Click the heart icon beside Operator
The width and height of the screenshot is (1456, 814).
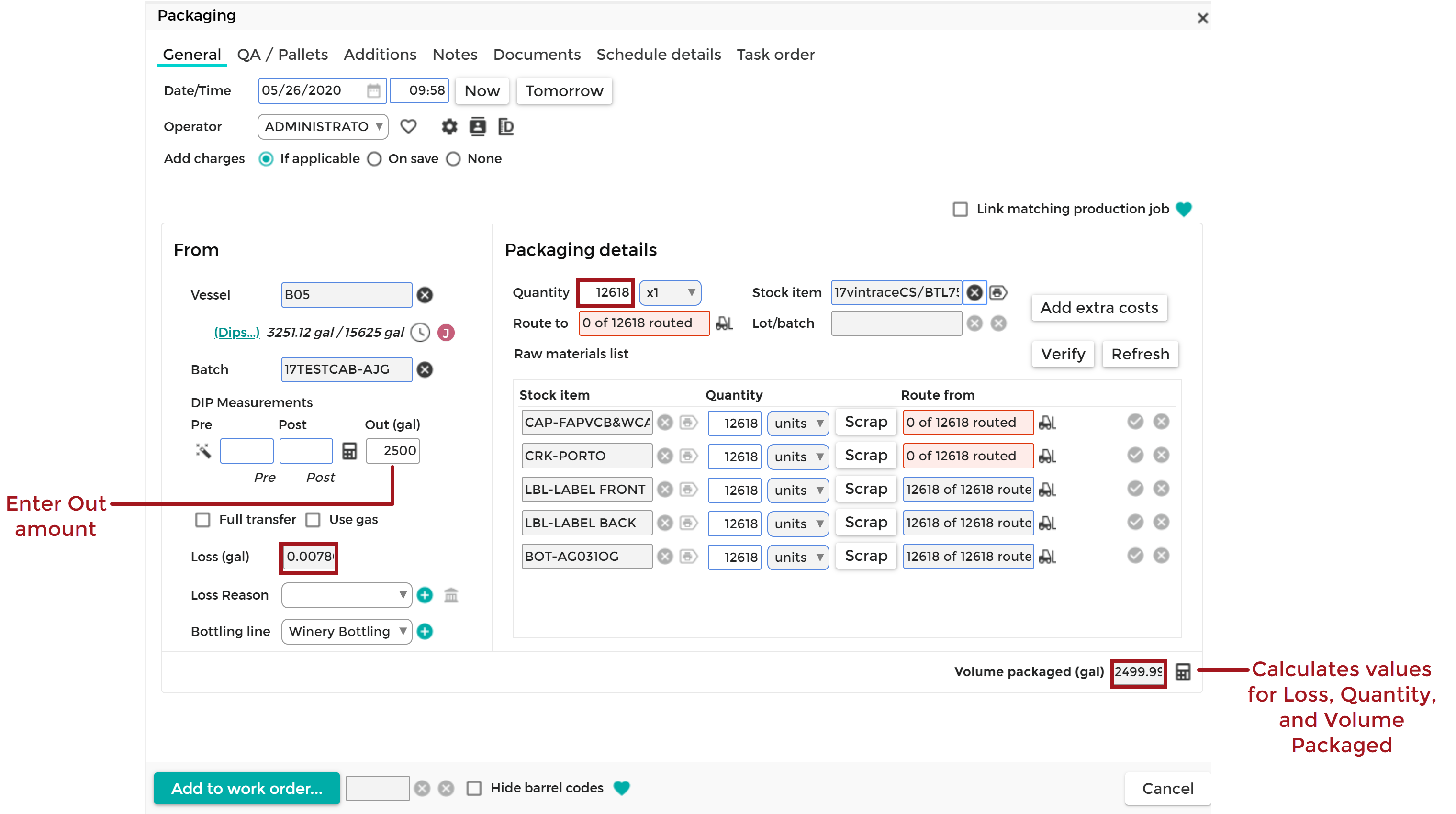click(408, 127)
